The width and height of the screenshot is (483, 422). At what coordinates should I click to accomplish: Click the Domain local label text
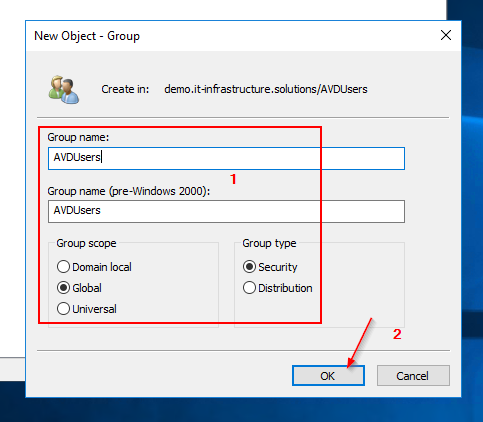(x=102, y=267)
